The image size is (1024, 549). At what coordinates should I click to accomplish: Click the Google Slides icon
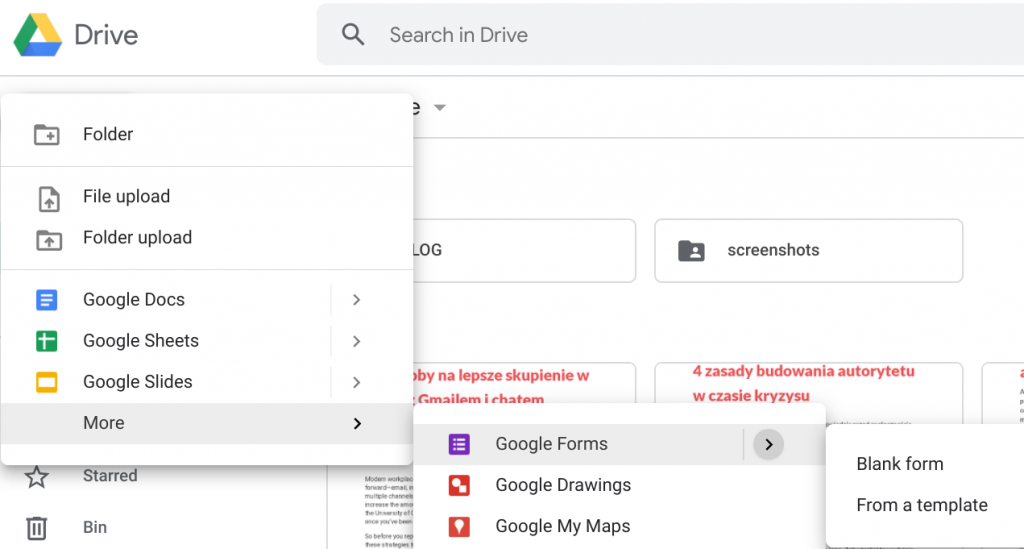[x=46, y=382]
